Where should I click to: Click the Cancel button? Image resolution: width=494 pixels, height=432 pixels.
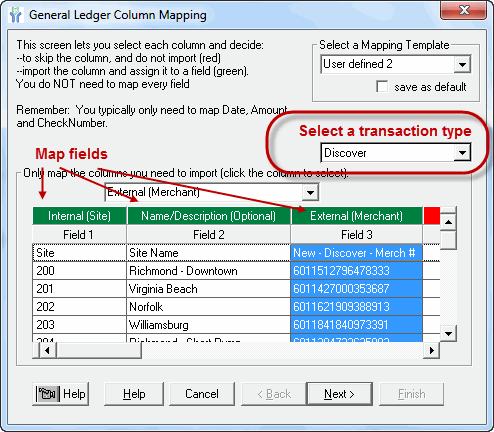pos(202,394)
